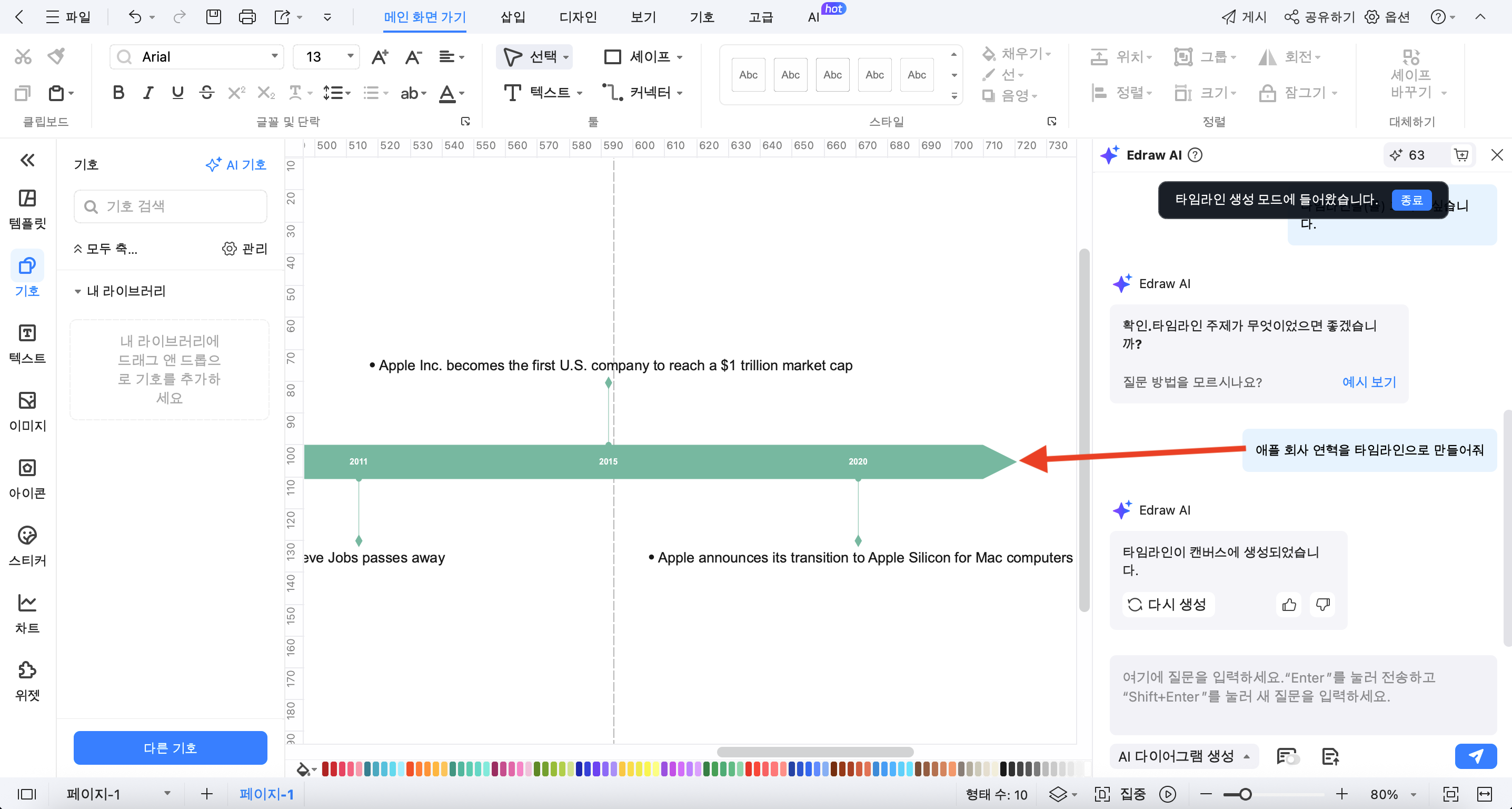The image size is (1512, 809).
Task: Increase font size with the A+ icon
Action: [x=380, y=57]
